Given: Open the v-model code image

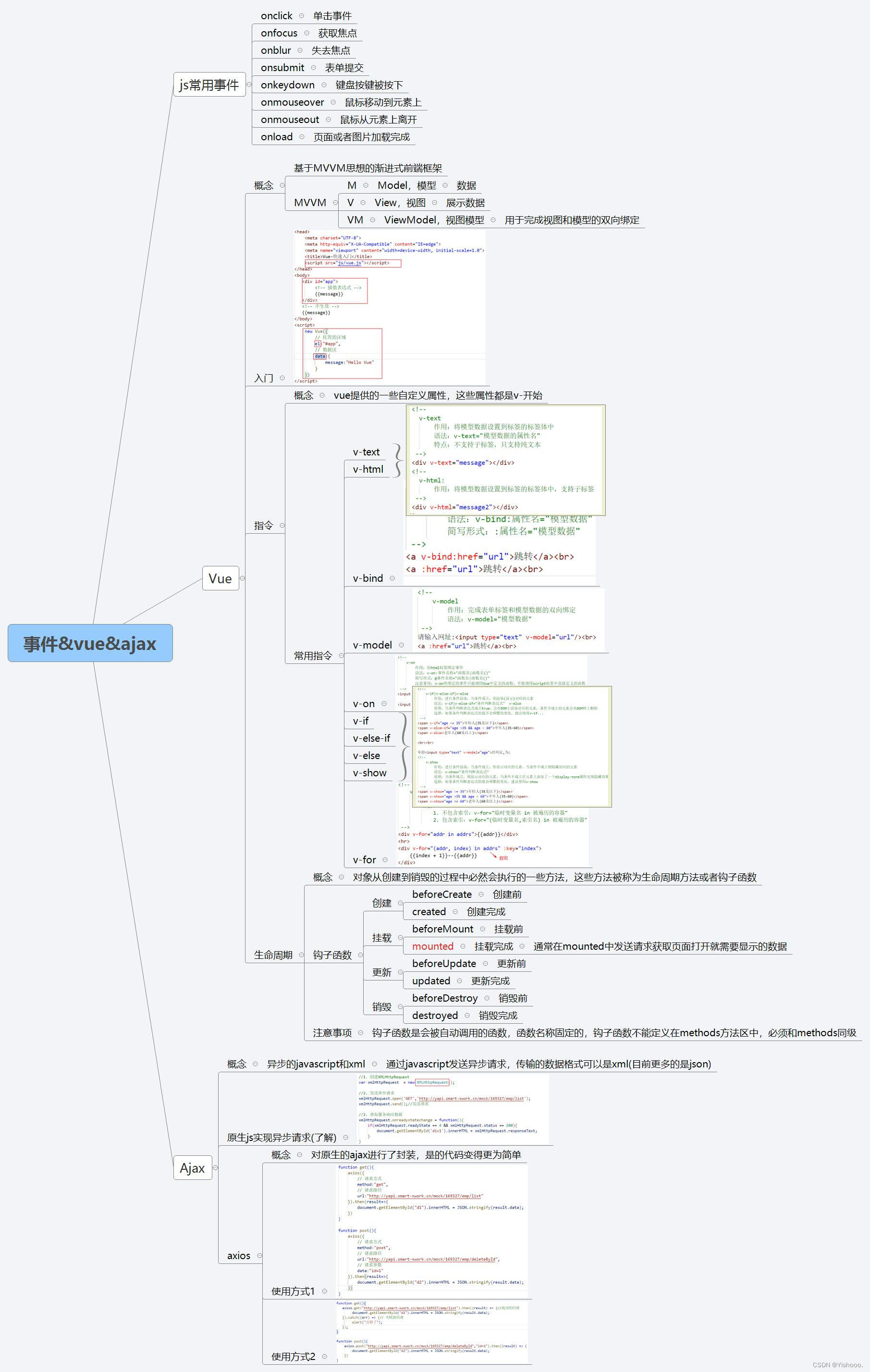Looking at the screenshot, I should tap(508, 619).
